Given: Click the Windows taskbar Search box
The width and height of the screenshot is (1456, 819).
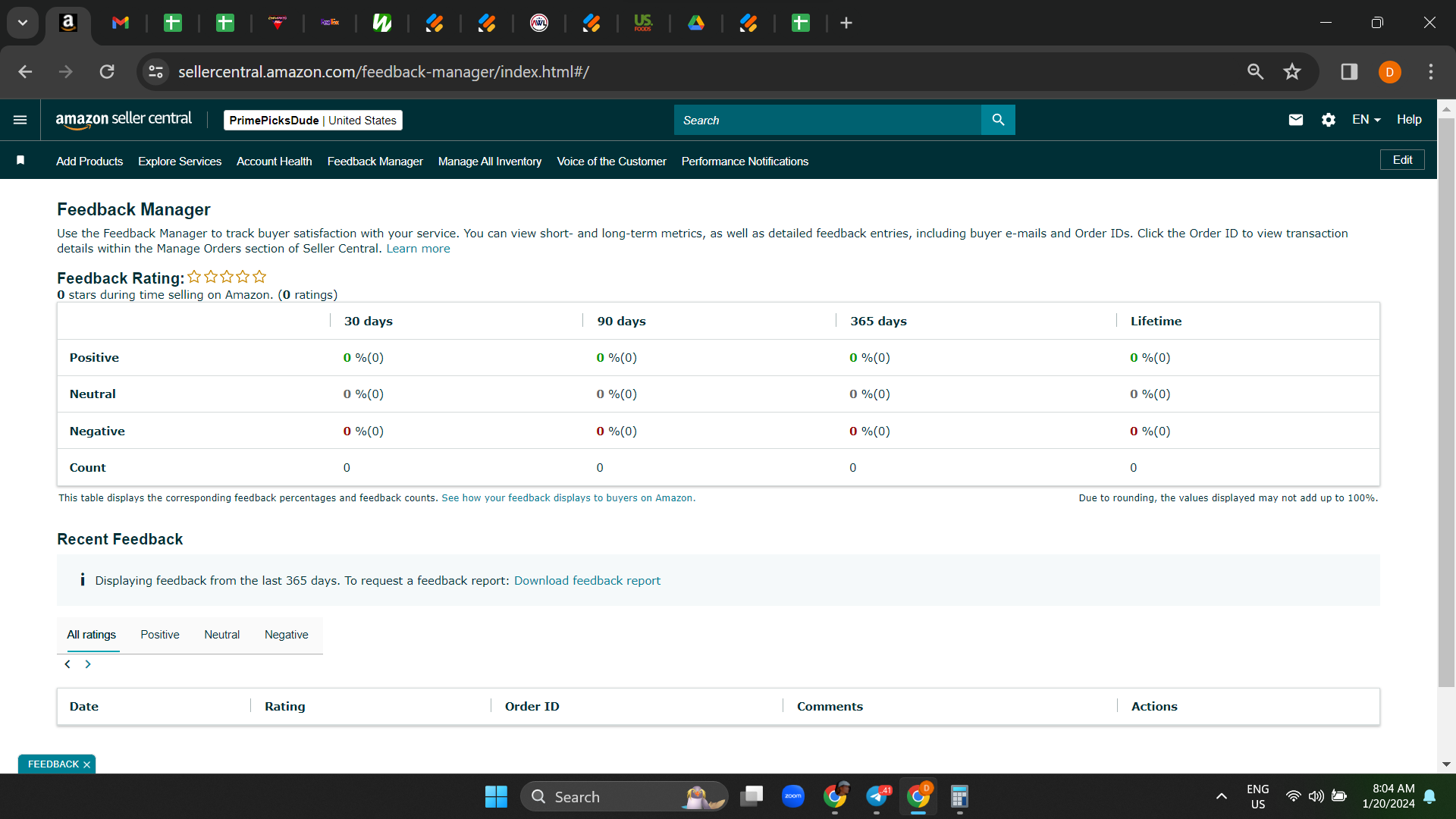Looking at the screenshot, I should point(623,796).
